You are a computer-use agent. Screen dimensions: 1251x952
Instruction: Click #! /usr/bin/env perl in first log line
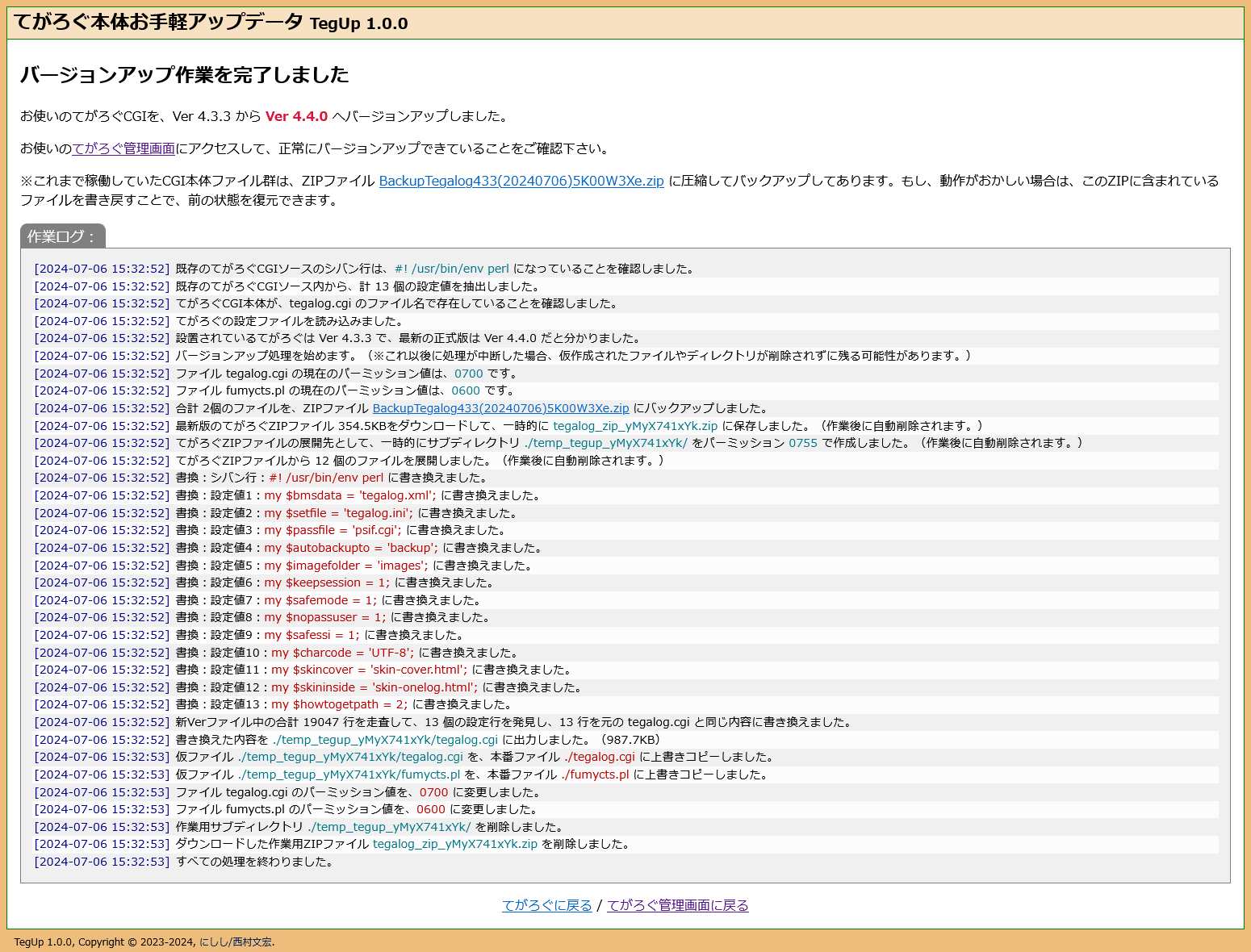click(452, 269)
